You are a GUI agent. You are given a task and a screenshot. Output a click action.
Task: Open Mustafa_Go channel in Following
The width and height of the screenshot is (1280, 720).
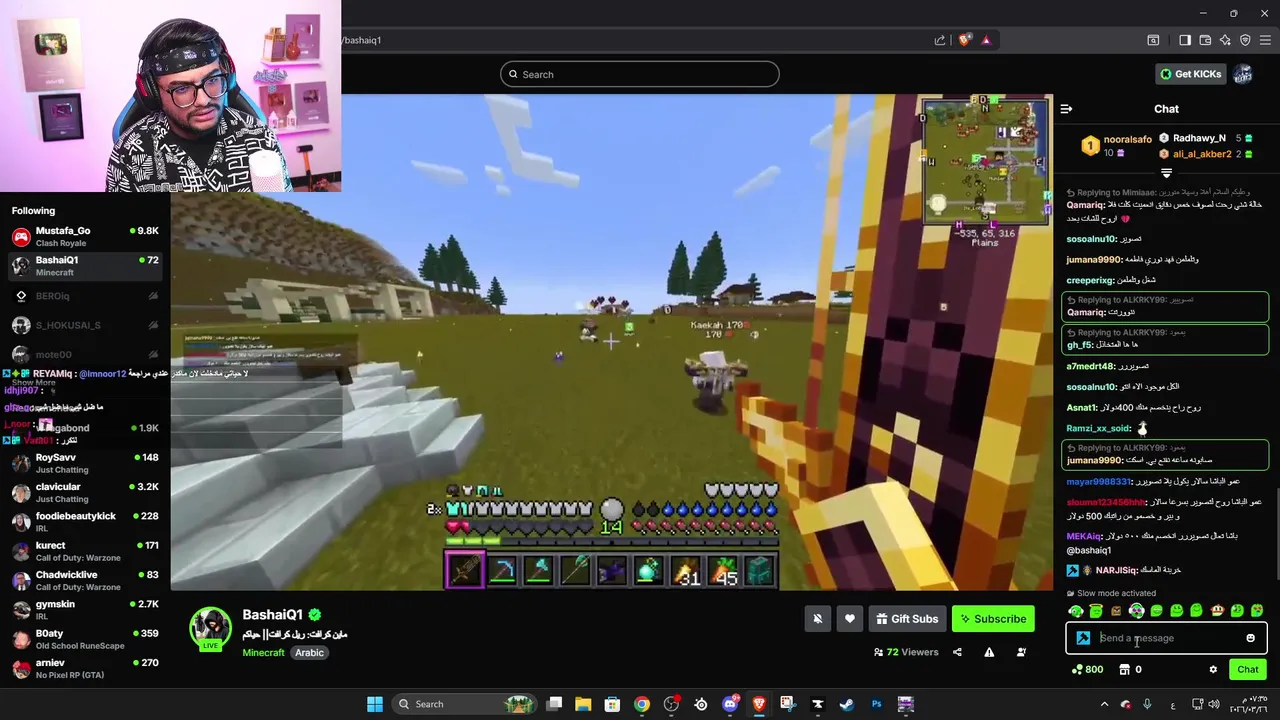point(85,237)
